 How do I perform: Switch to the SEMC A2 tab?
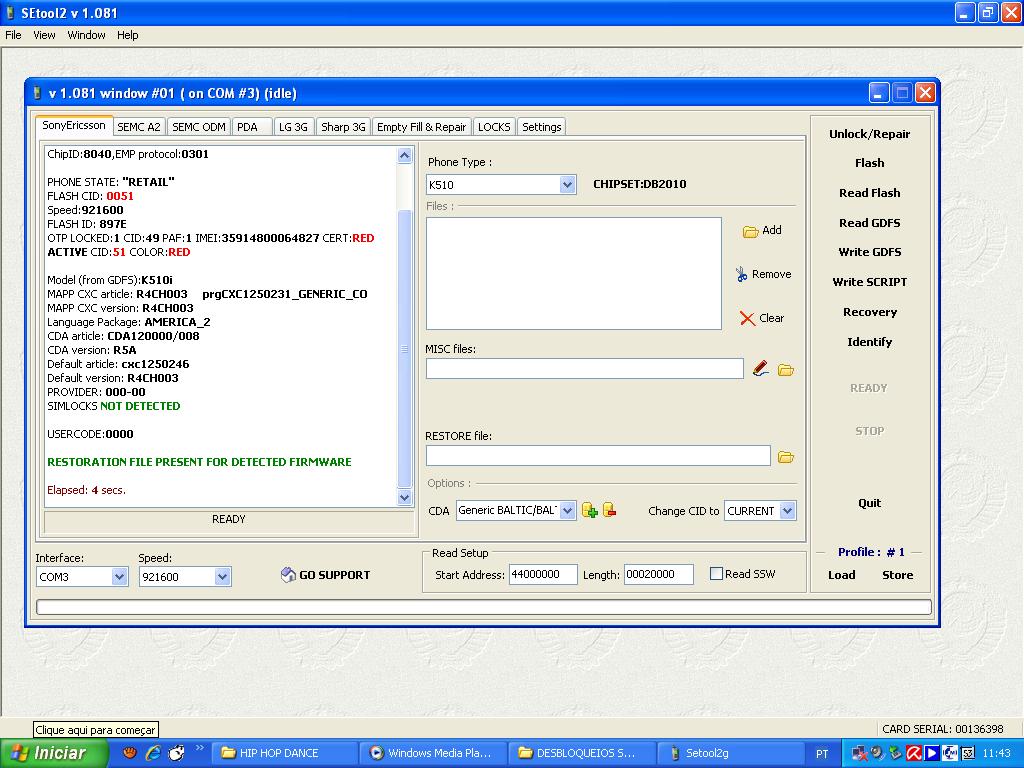(x=139, y=127)
